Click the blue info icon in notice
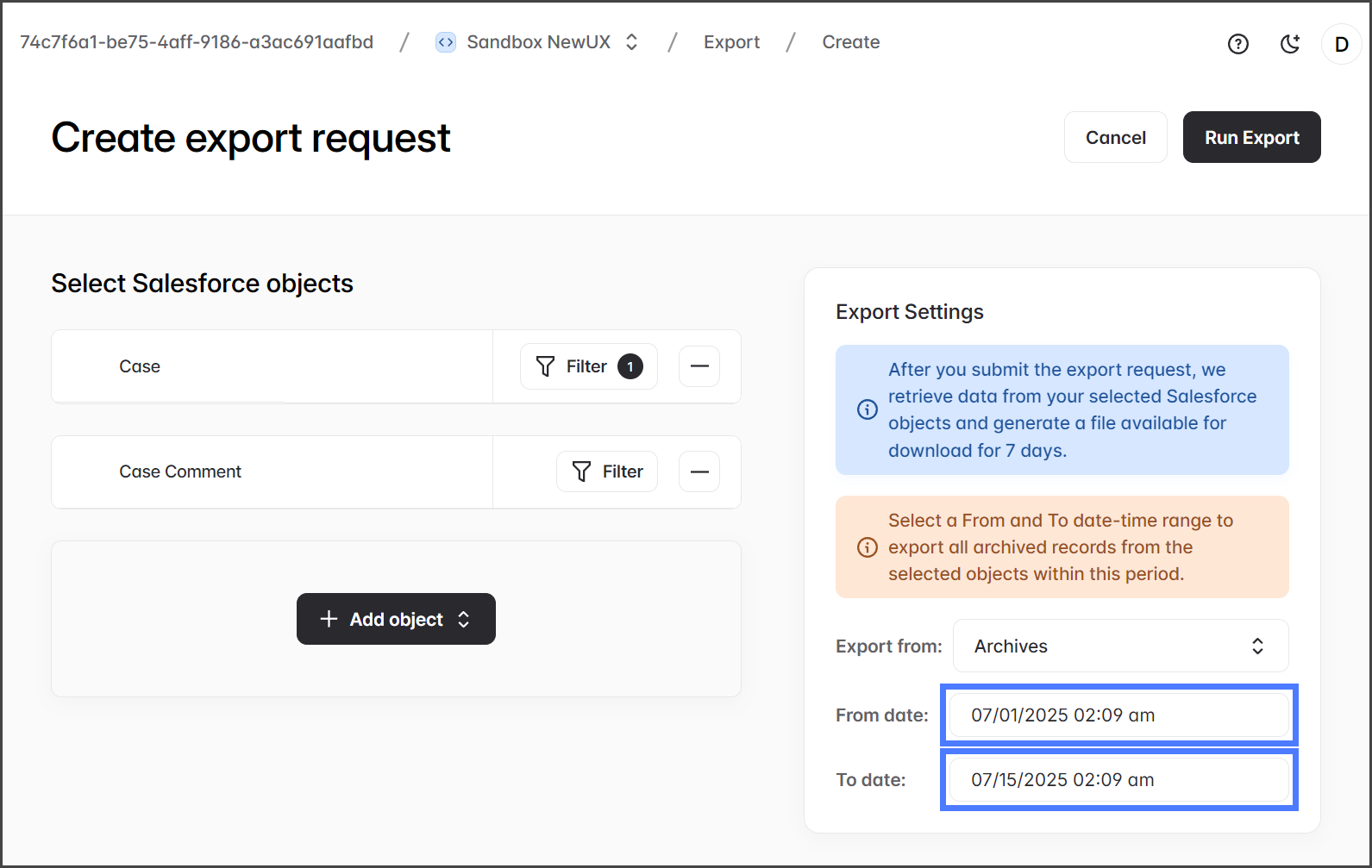 (x=867, y=409)
